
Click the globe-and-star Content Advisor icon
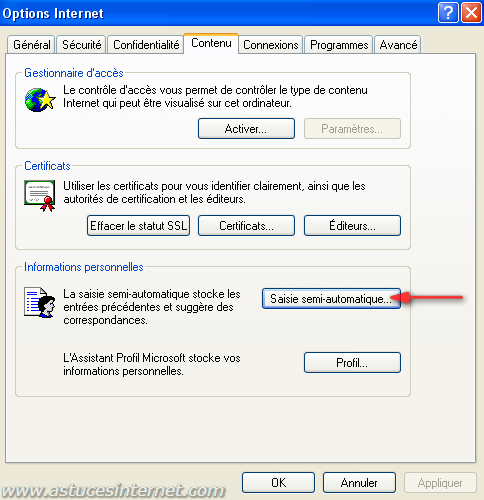[x=40, y=100]
